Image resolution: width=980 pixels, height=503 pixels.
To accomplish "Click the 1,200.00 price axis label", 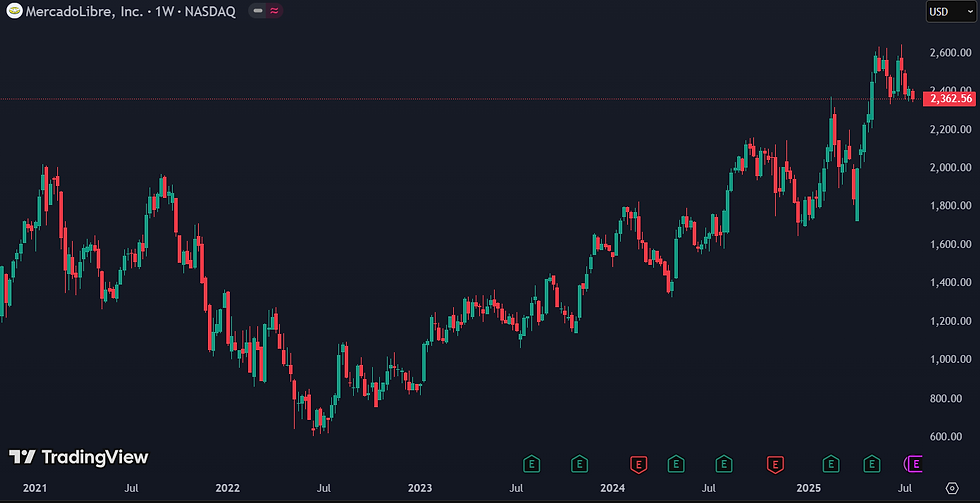I will 951,321.
